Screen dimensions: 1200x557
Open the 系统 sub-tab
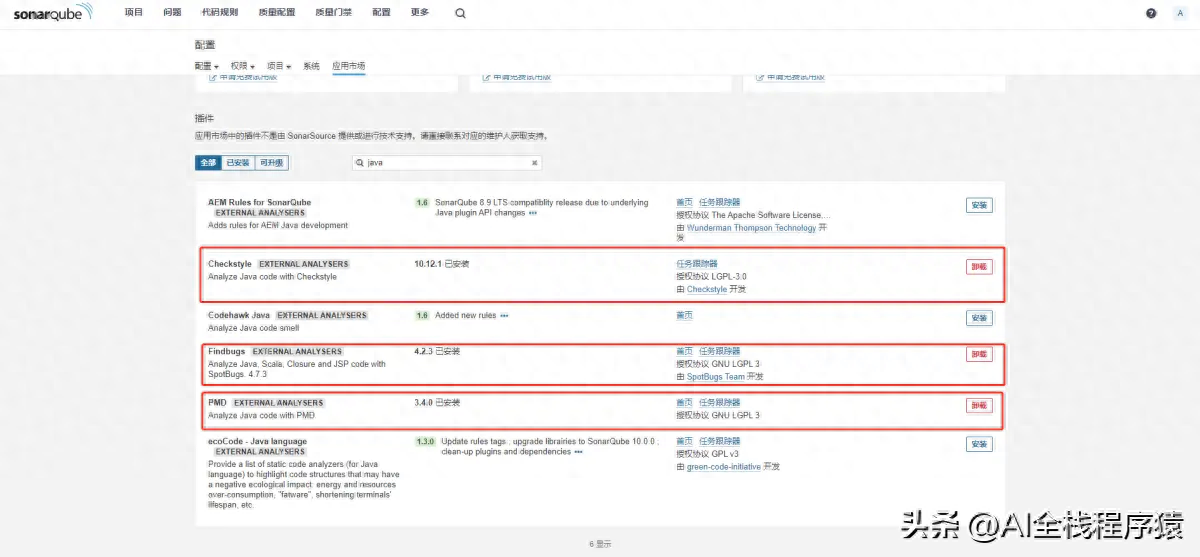[x=312, y=66]
